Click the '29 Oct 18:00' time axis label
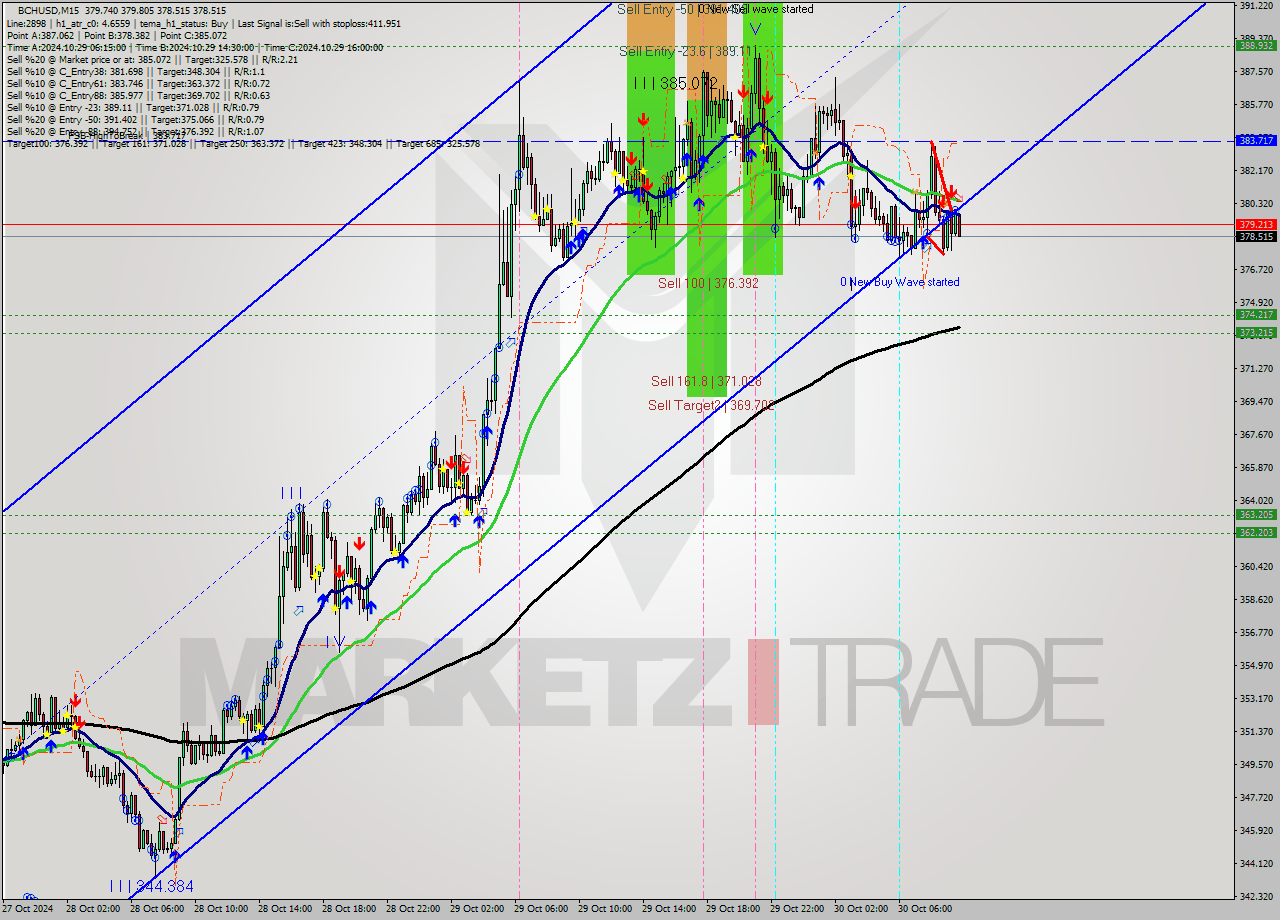 733,909
